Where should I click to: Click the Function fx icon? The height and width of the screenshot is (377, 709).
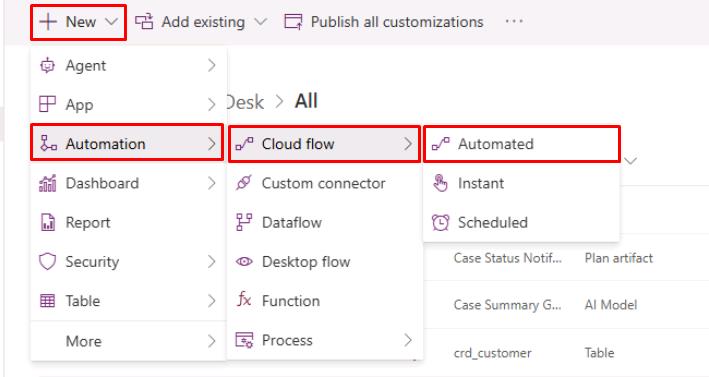coord(244,300)
